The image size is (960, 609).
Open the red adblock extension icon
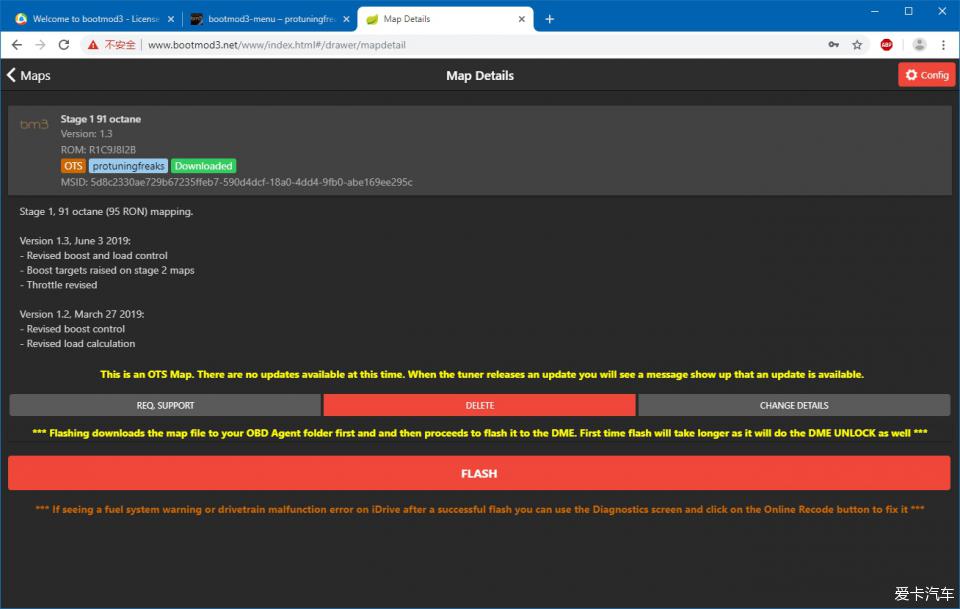coord(887,45)
